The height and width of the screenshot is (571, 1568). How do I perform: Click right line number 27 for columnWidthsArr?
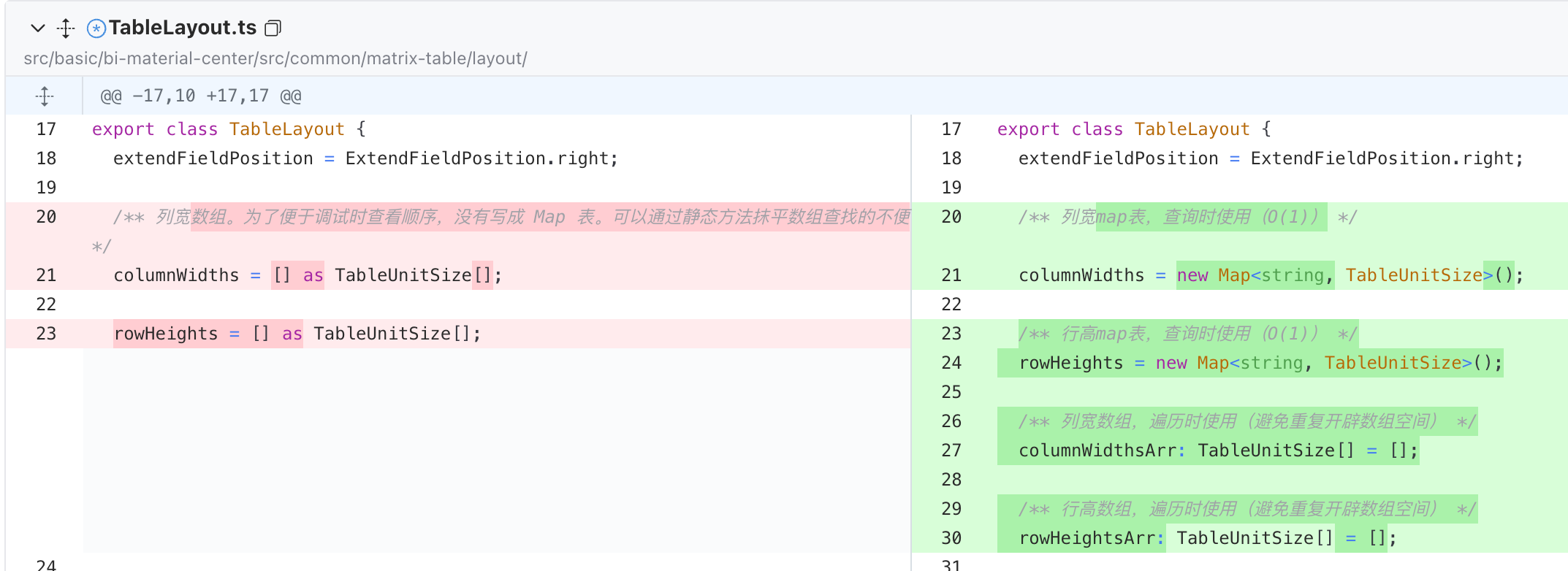pos(951,451)
